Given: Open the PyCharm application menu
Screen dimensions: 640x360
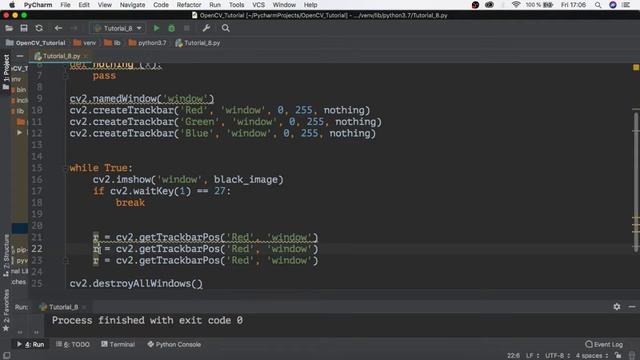Looking at the screenshot, I should (38, 5).
